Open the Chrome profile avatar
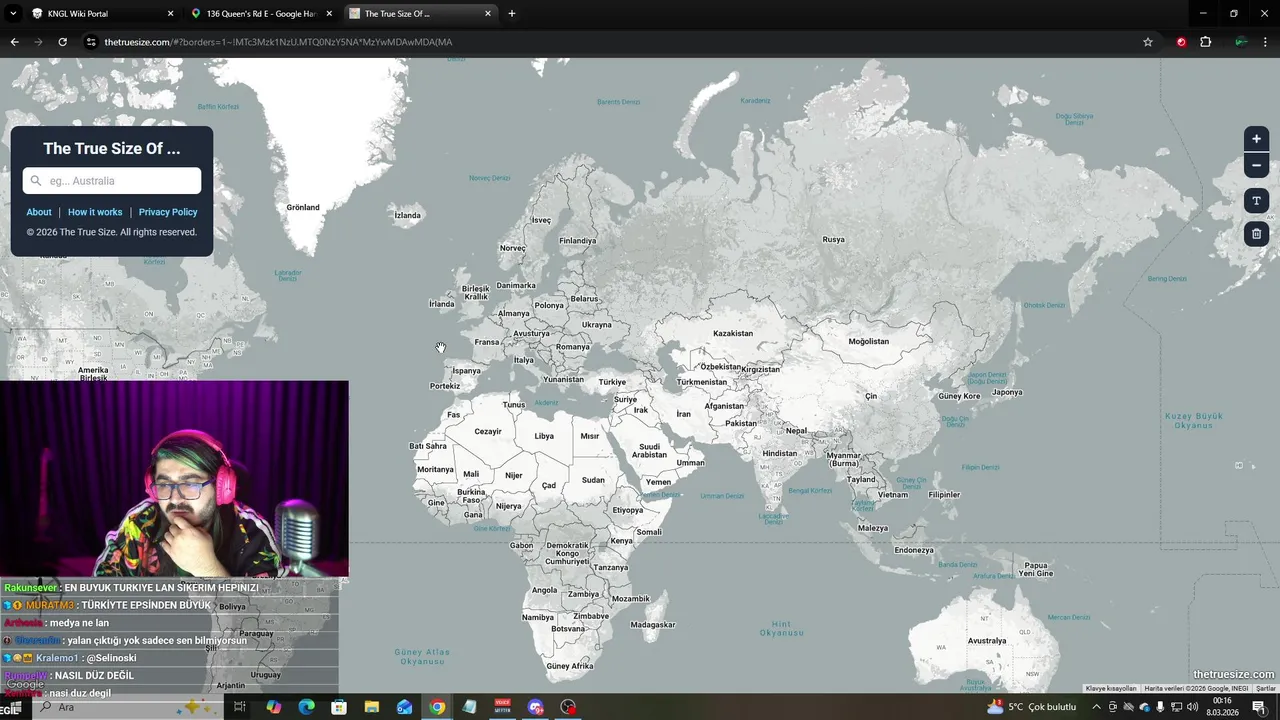 [1241, 42]
